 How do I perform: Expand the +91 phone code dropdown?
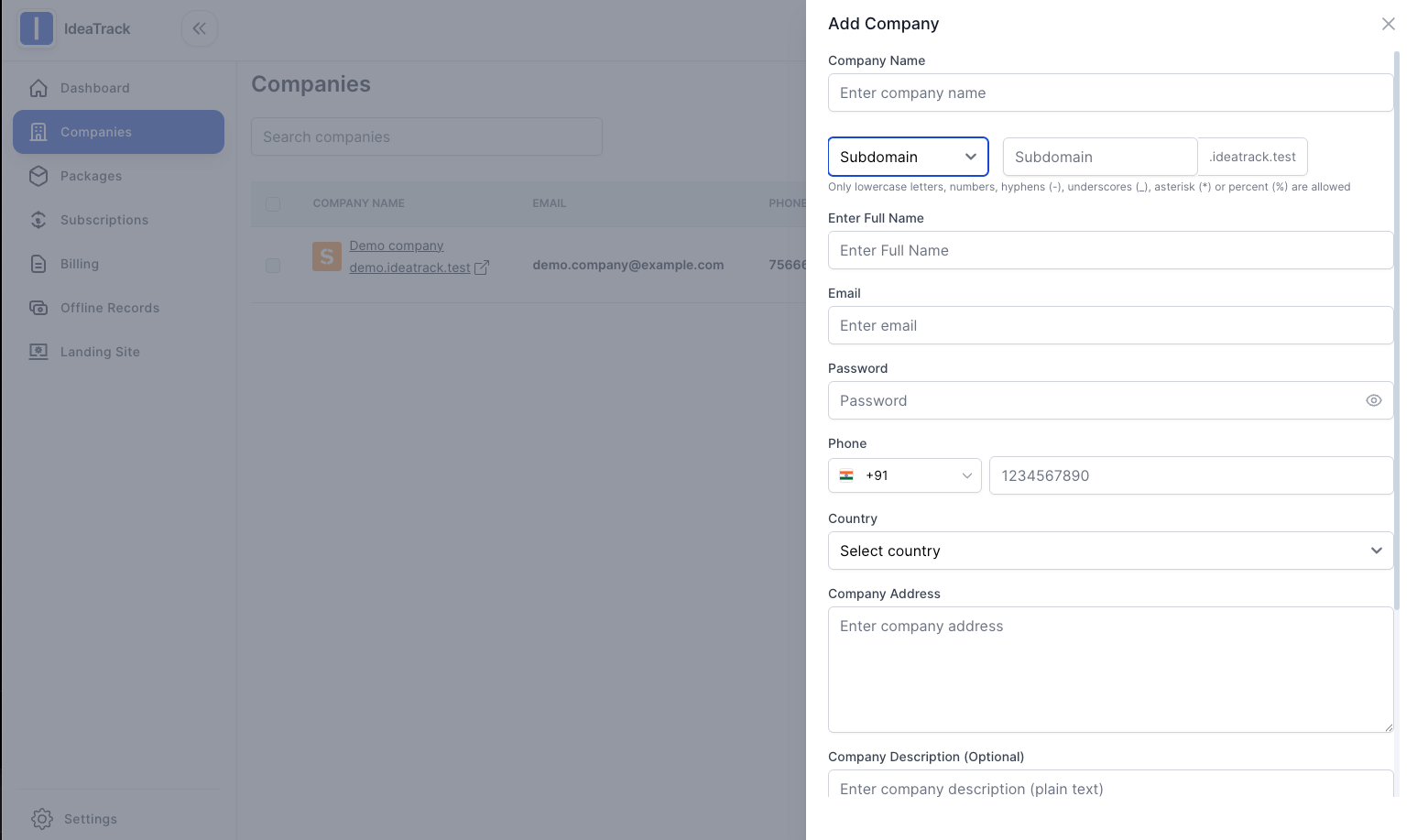click(904, 475)
